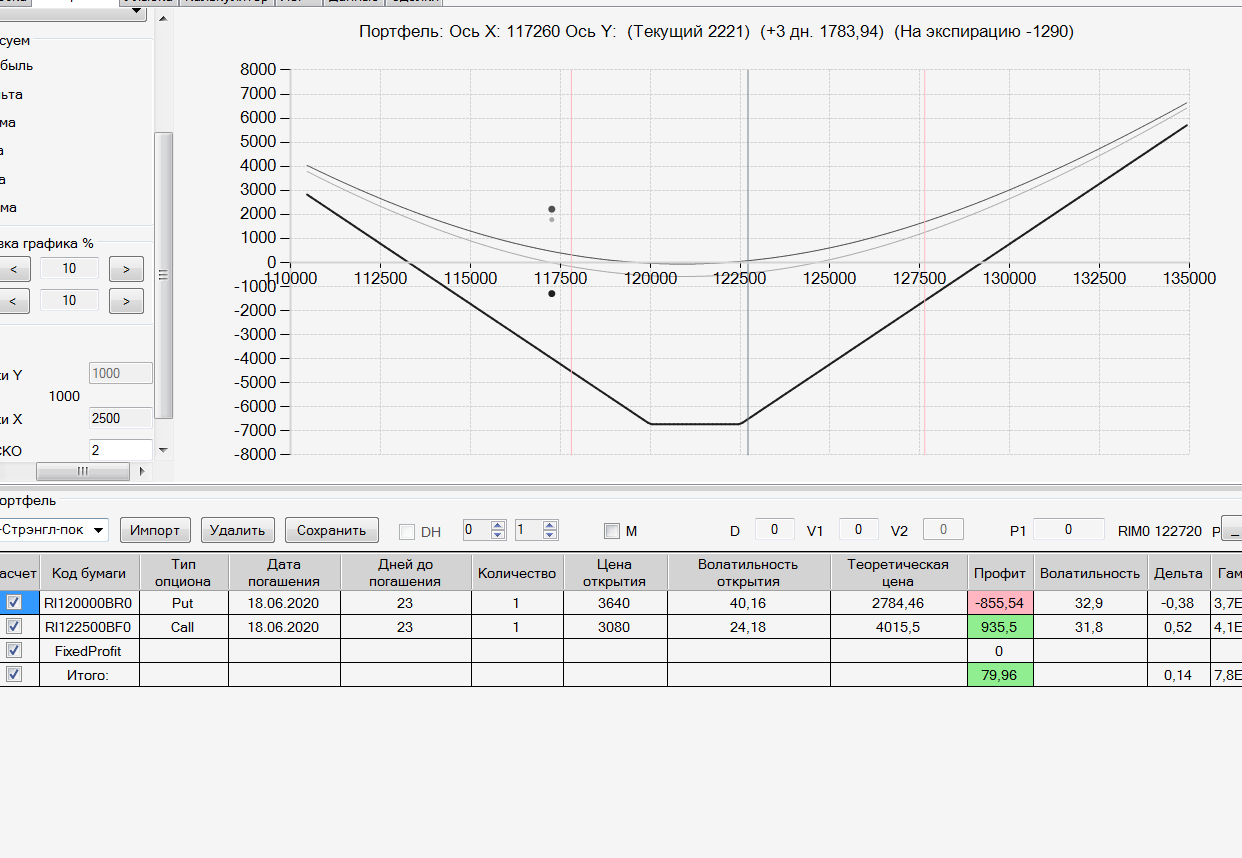Click the lower > chart adjustment button
The height and width of the screenshot is (858, 1242).
[126, 301]
